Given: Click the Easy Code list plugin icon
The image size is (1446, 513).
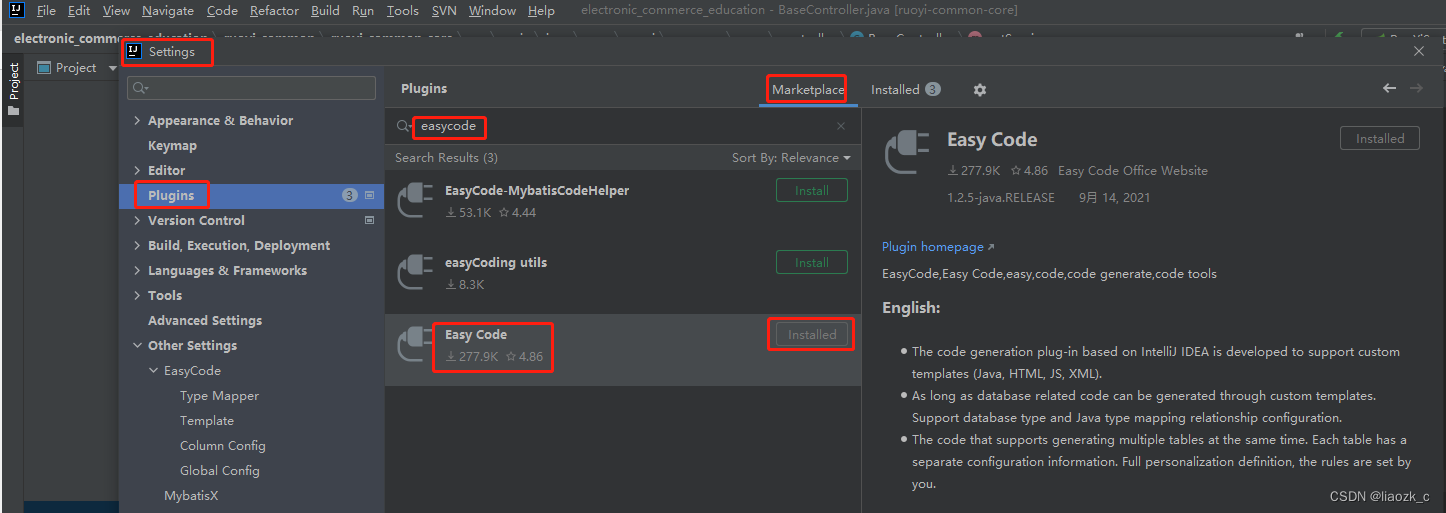Looking at the screenshot, I should click(x=416, y=343).
